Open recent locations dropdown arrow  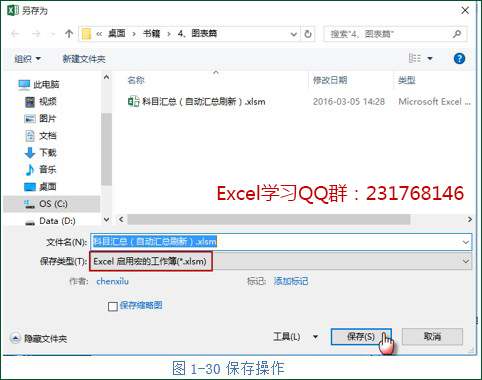52,34
